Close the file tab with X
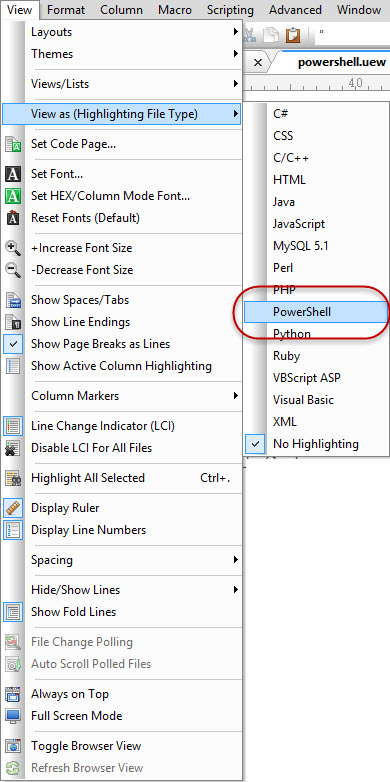This screenshot has width=390, height=782. 257,62
